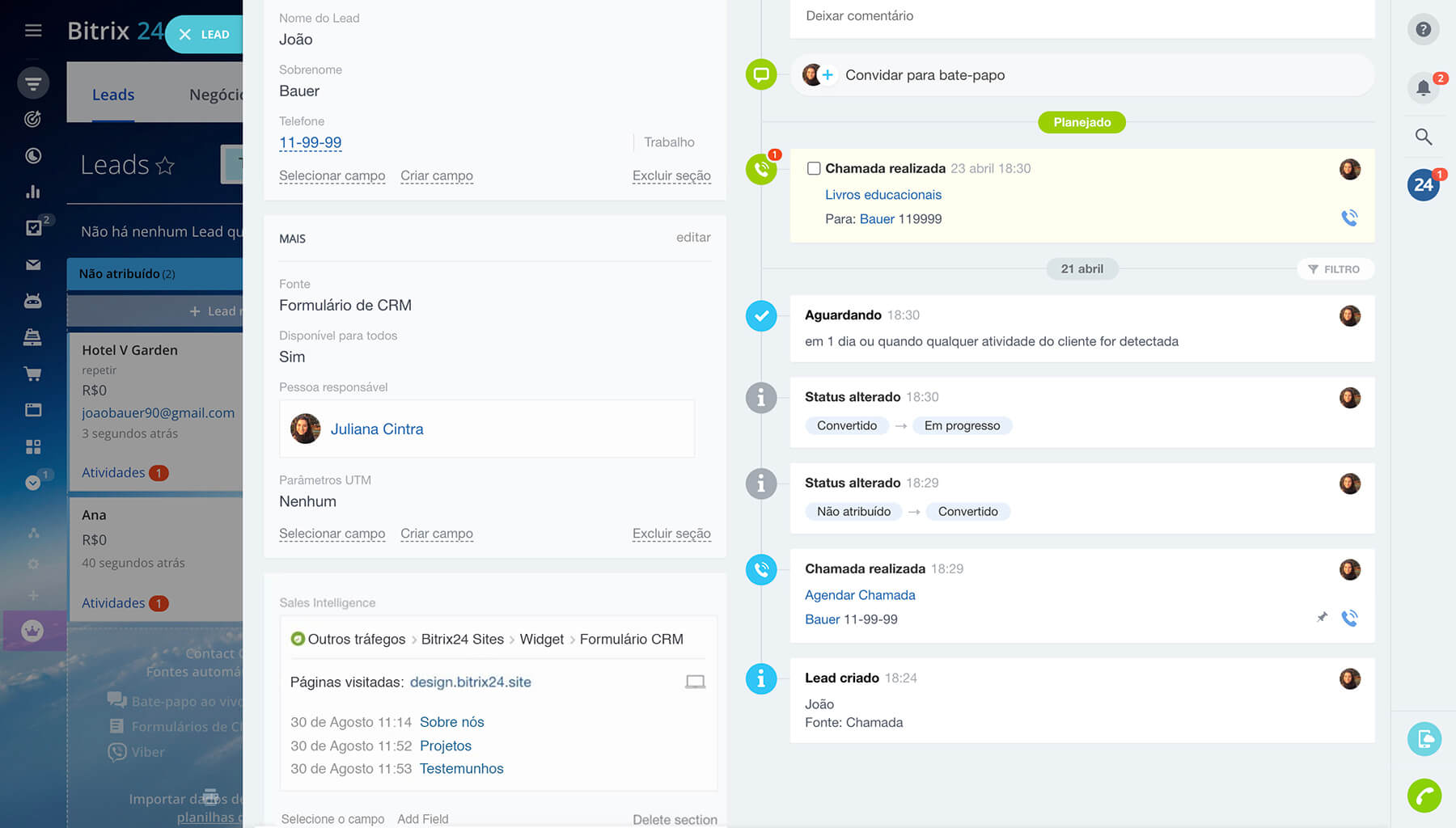1456x828 pixels.
Task: Open the mail icon in sidebar
Action: coord(33,265)
